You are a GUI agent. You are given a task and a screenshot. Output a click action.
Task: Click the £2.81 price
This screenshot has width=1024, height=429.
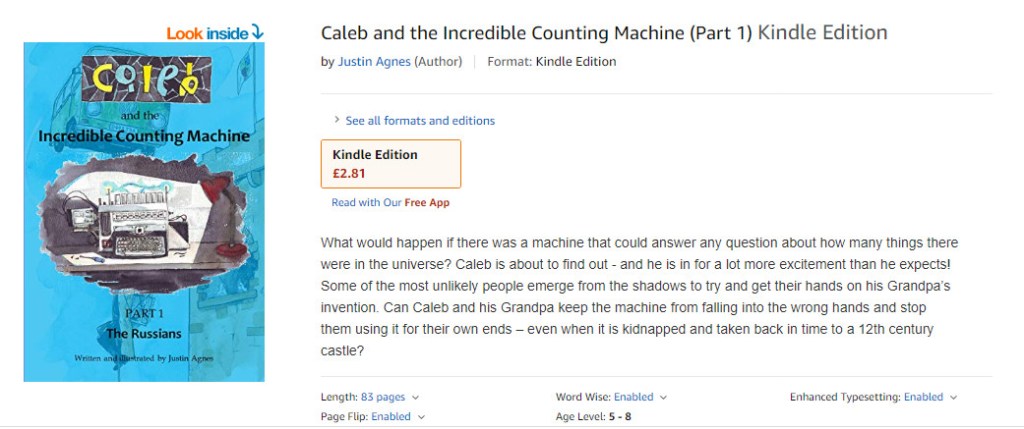coord(349,173)
